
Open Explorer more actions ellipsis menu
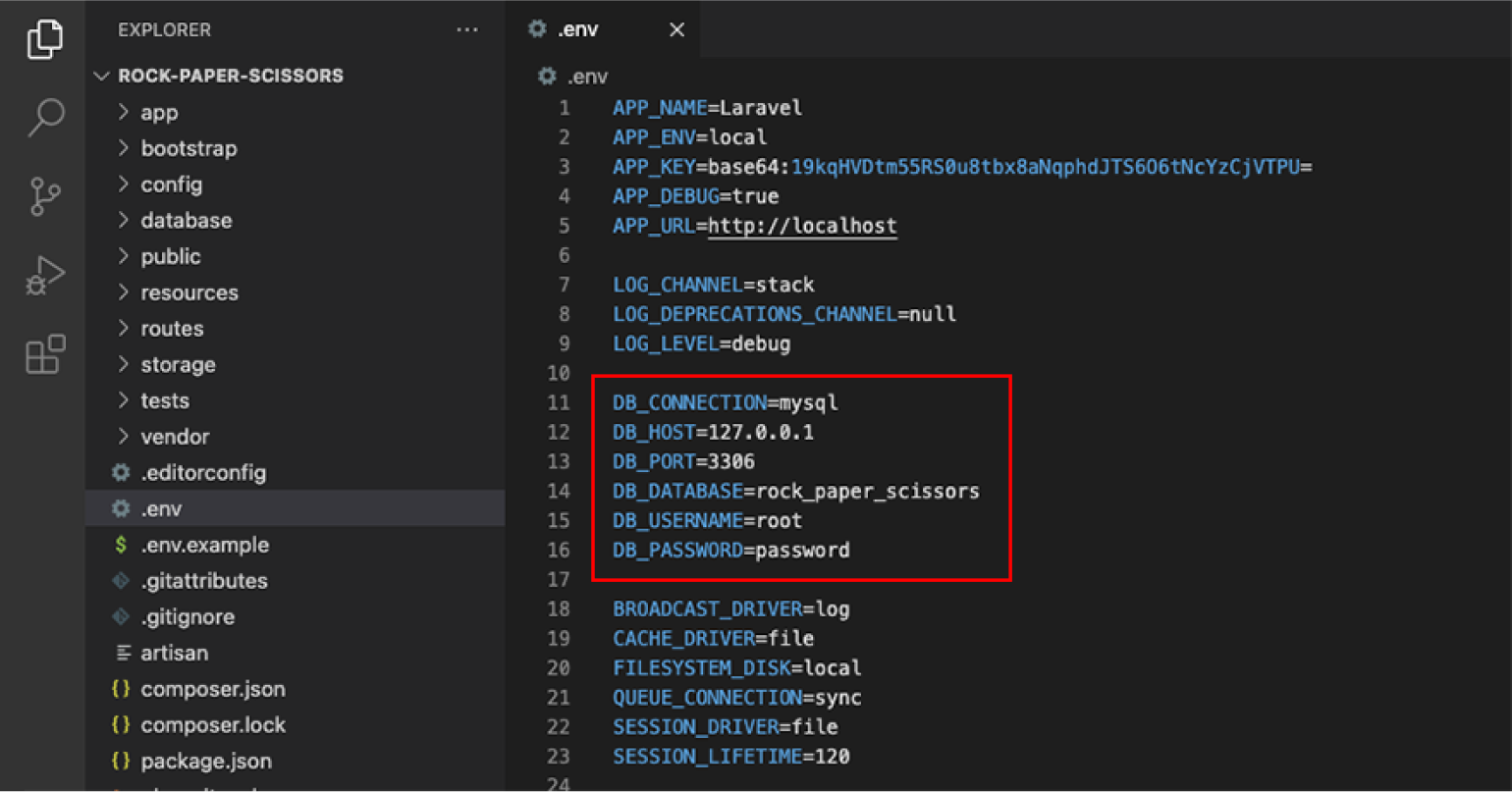coord(467,30)
